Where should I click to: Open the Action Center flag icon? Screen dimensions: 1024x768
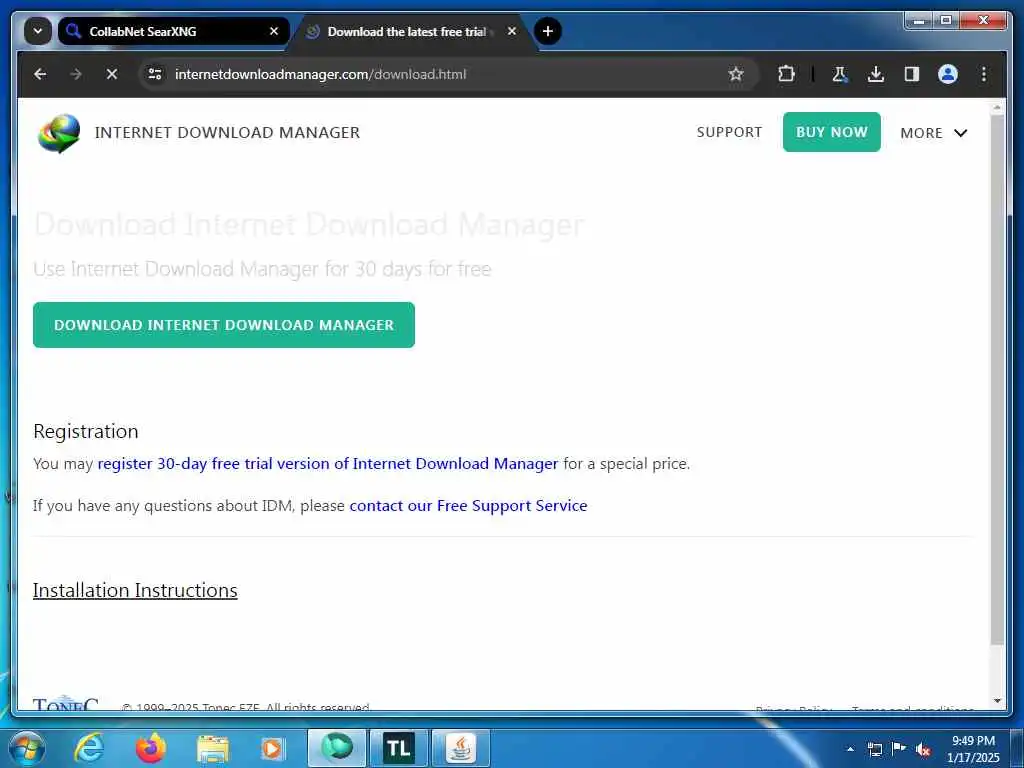pos(899,749)
